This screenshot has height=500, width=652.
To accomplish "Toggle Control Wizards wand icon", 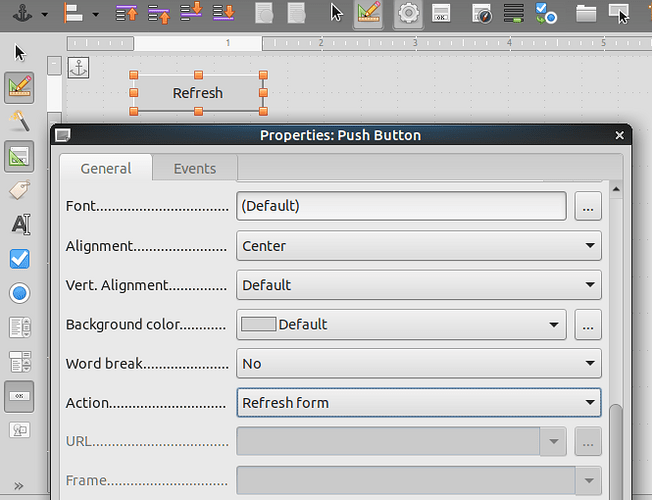I will coord(20,121).
